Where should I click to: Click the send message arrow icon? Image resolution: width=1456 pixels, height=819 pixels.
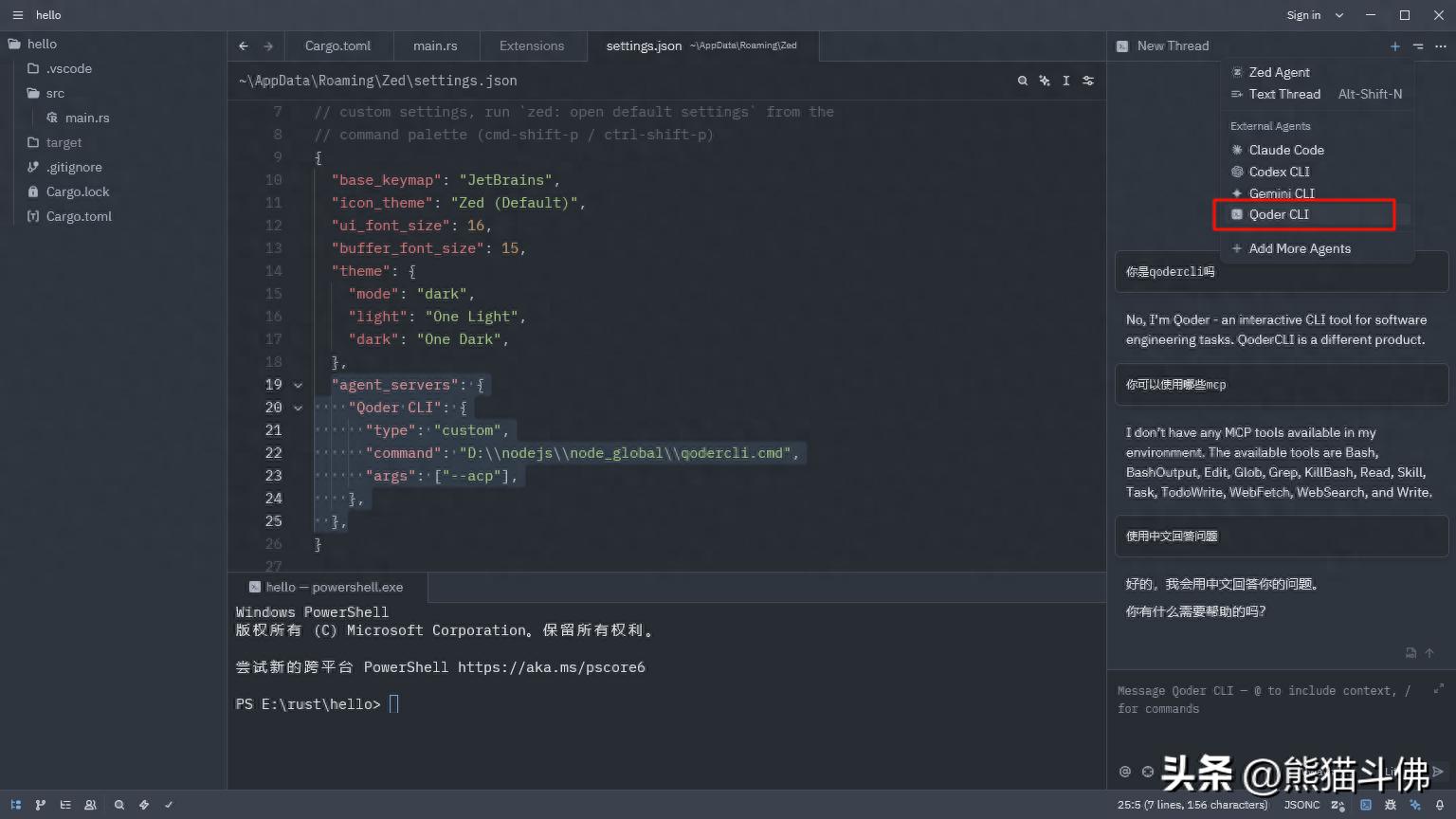click(x=1438, y=772)
